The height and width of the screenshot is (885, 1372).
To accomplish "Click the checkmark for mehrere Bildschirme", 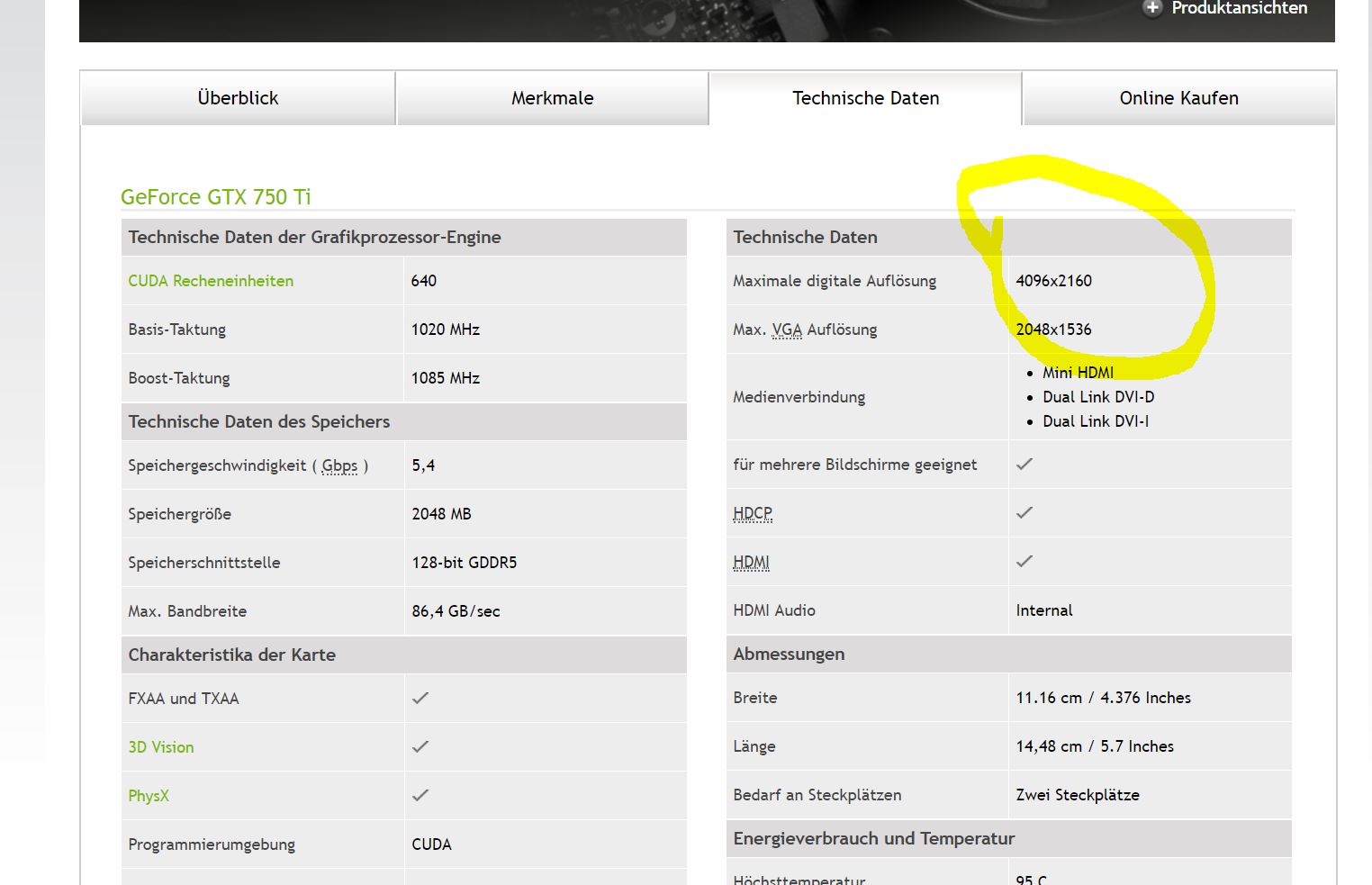I will pyautogui.click(x=1024, y=464).
